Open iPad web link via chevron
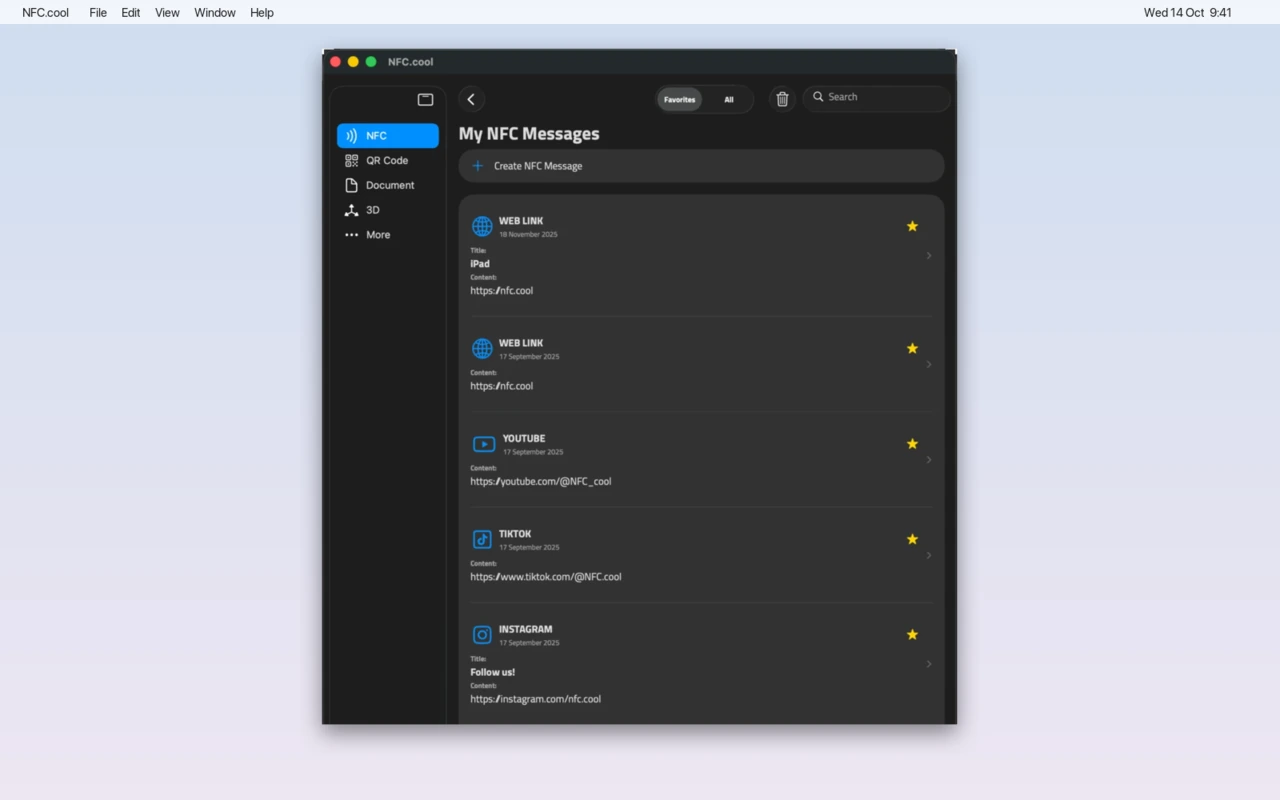The height and width of the screenshot is (800, 1280). click(929, 256)
